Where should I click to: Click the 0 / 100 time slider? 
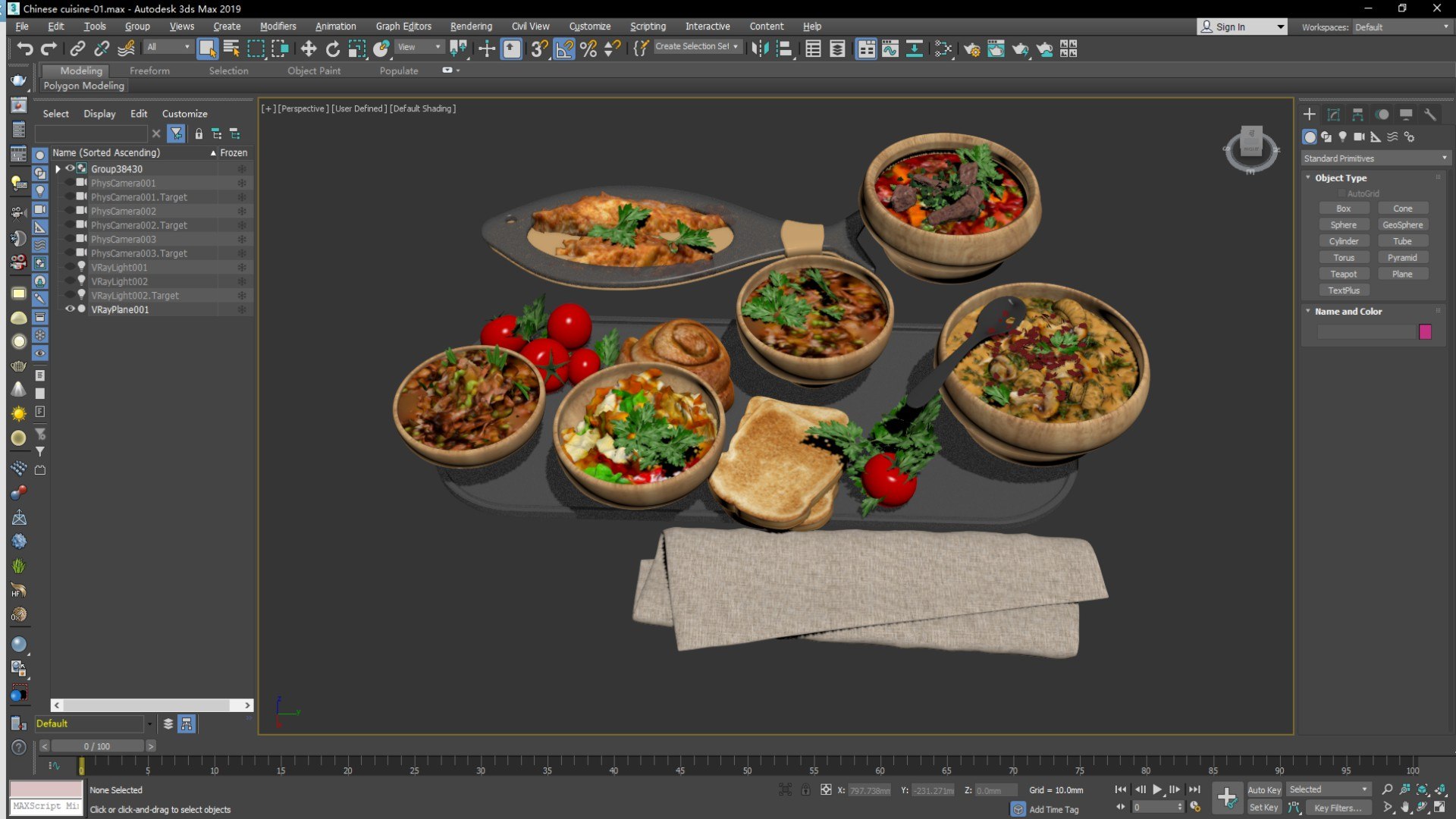pos(97,746)
